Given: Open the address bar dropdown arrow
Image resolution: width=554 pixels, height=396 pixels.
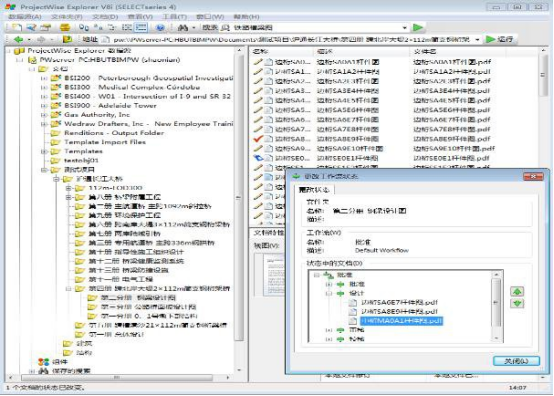Looking at the screenshot, I should coord(477,40).
